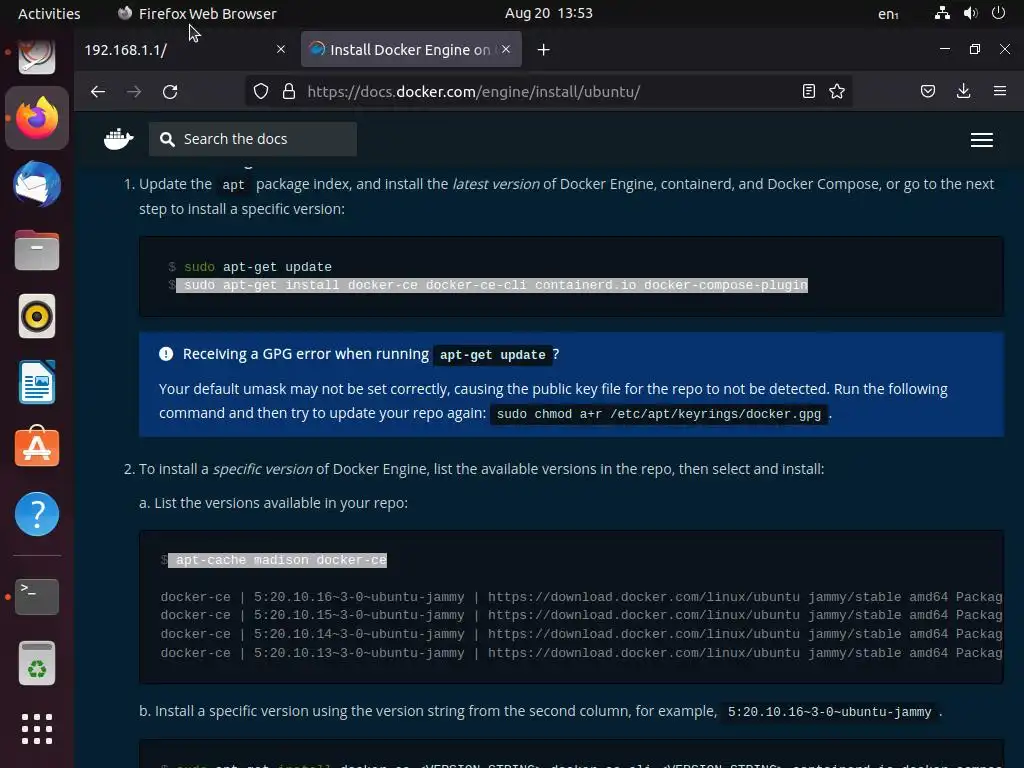Launch Thunderbird mail from the dock

coord(37,184)
